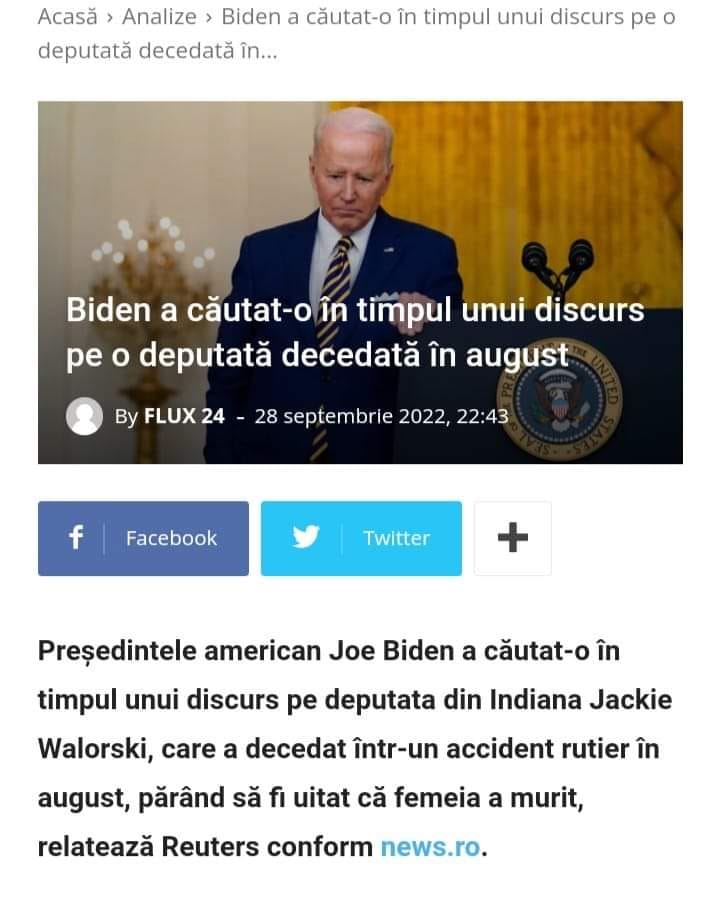The width and height of the screenshot is (720, 914).
Task: Click the chevron separator after Analize
Action: coord(209,18)
